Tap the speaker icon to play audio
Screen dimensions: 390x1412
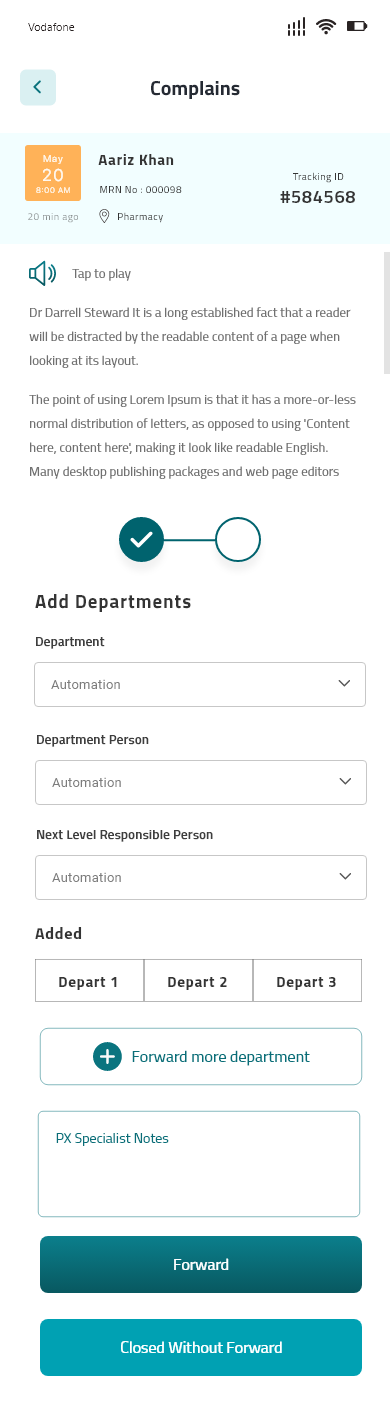[43, 273]
